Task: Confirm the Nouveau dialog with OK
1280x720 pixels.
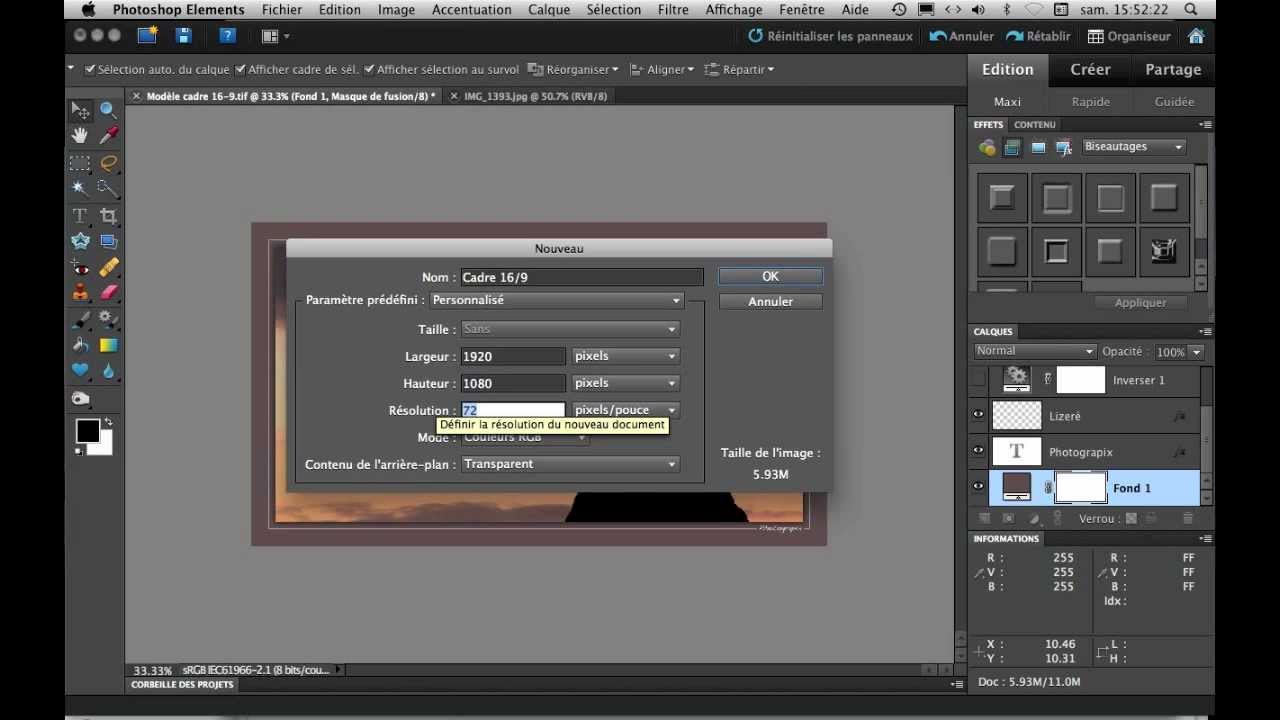Action: [x=770, y=276]
